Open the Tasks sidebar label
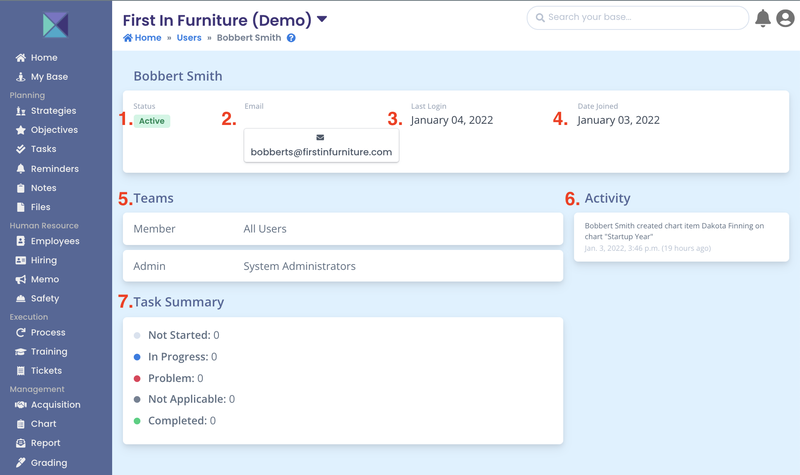 coord(43,149)
